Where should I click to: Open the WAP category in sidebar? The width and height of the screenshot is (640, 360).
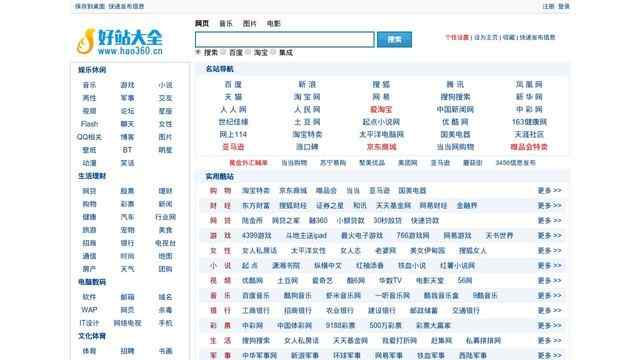pos(89,309)
